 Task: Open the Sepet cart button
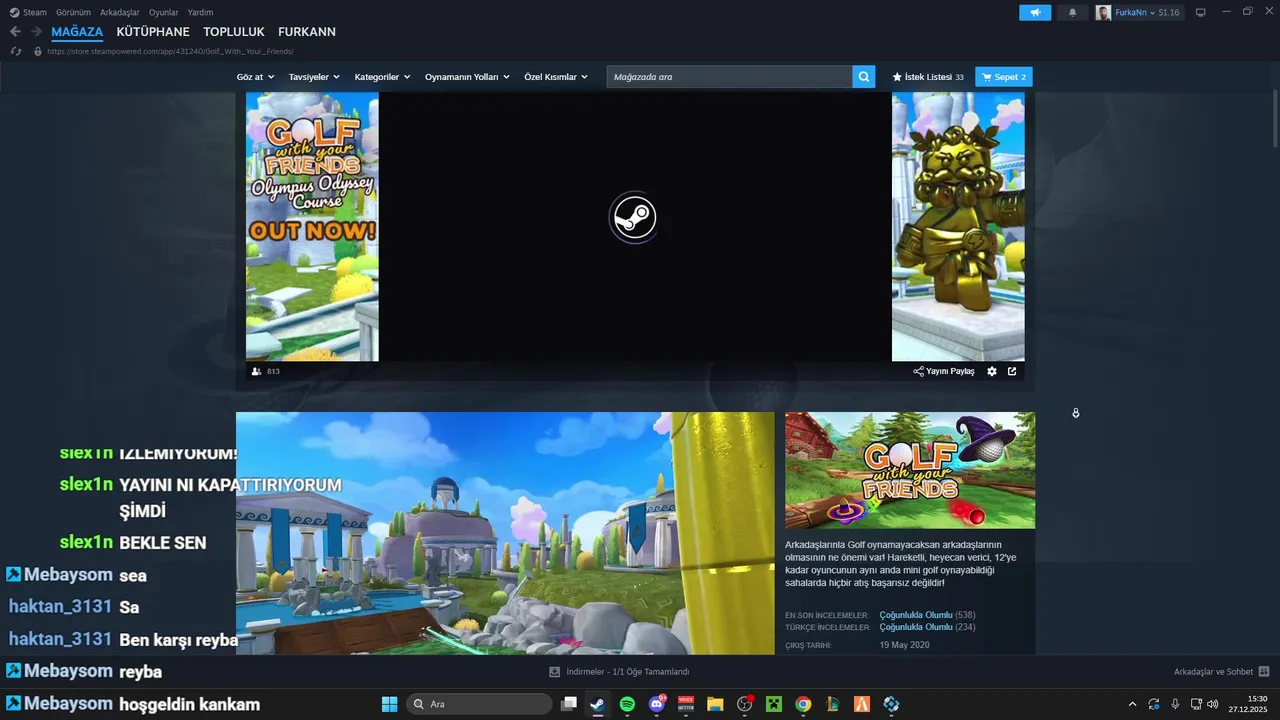point(1004,77)
